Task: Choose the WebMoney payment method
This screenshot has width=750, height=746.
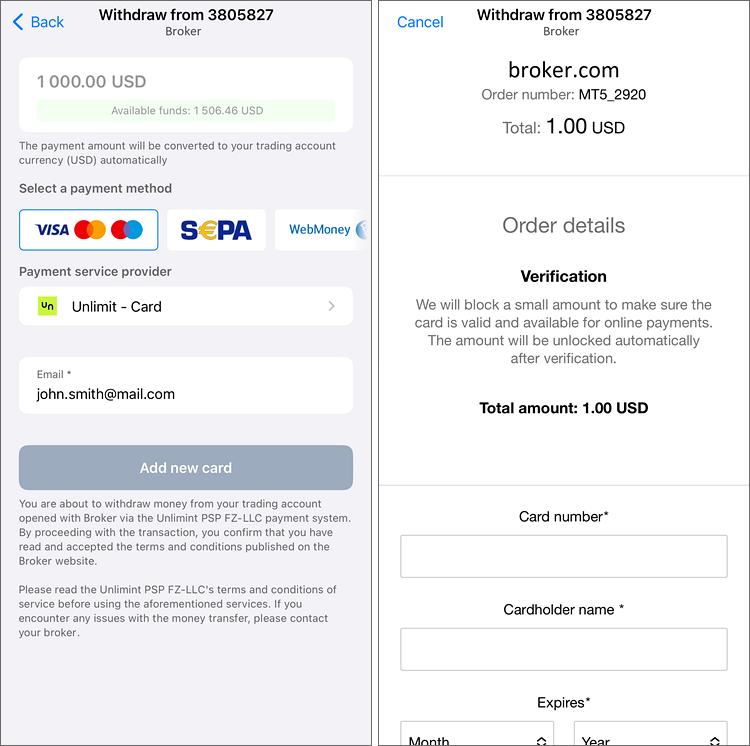Action: tap(320, 230)
